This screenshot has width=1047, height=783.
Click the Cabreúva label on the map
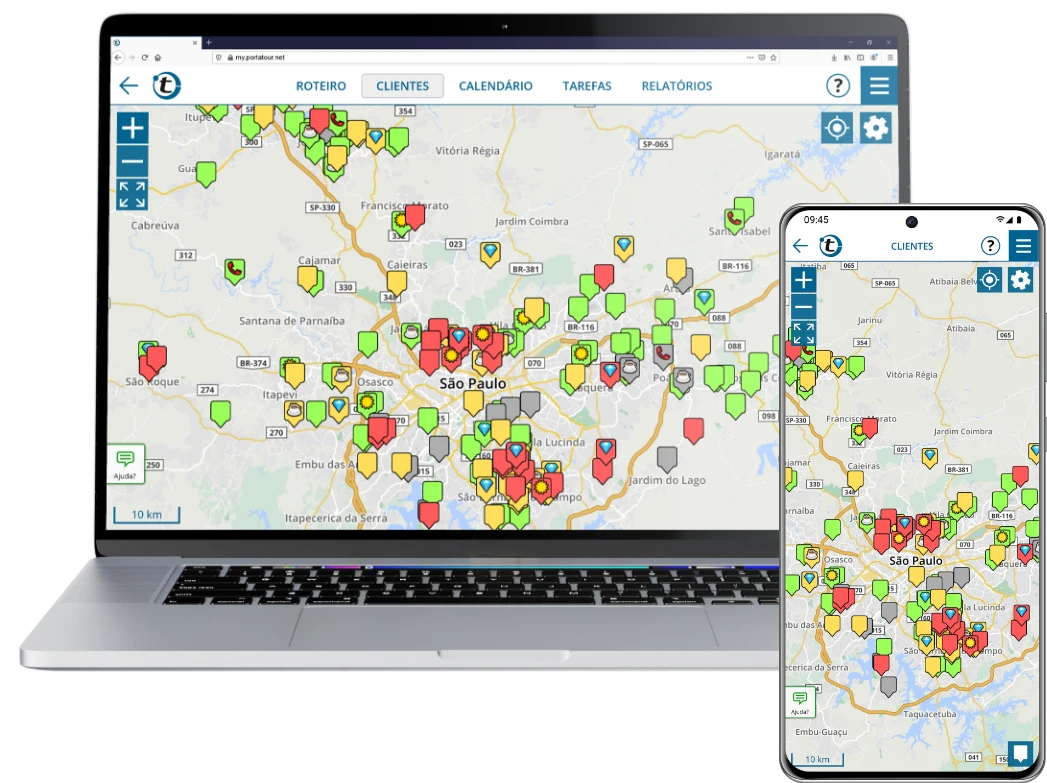tap(155, 226)
